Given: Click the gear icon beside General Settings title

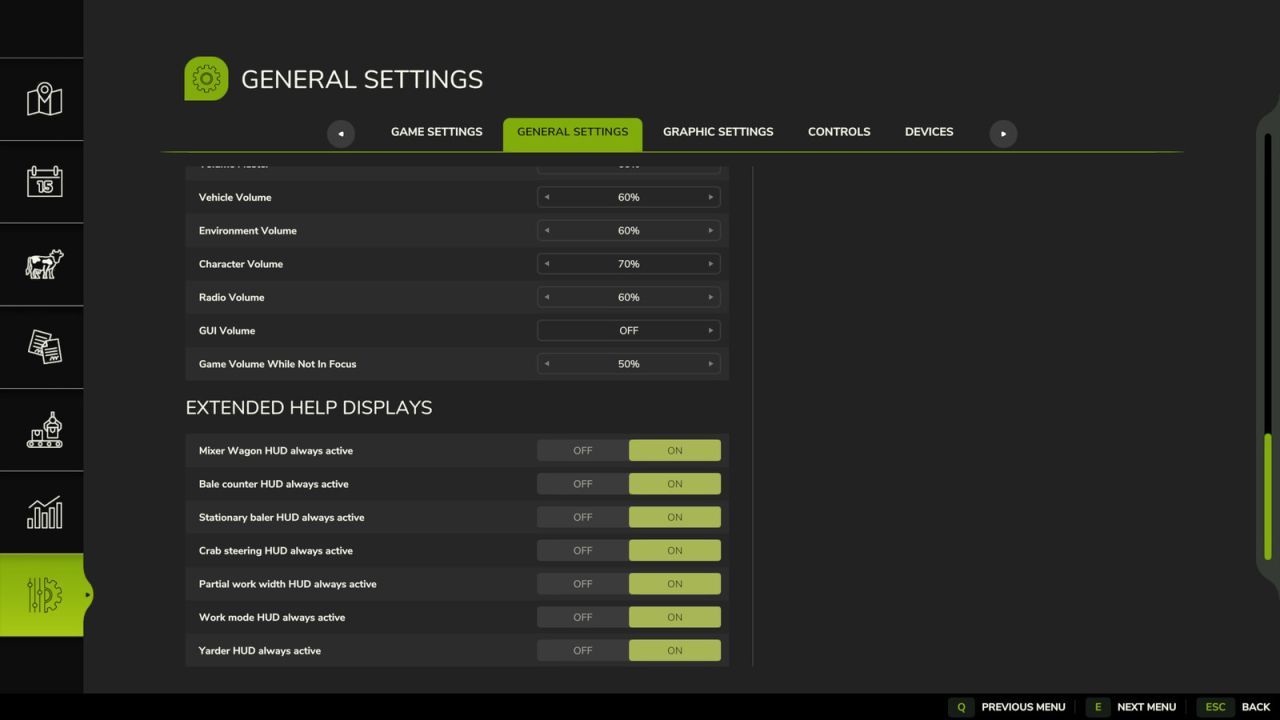Looking at the screenshot, I should pyautogui.click(x=206, y=78).
